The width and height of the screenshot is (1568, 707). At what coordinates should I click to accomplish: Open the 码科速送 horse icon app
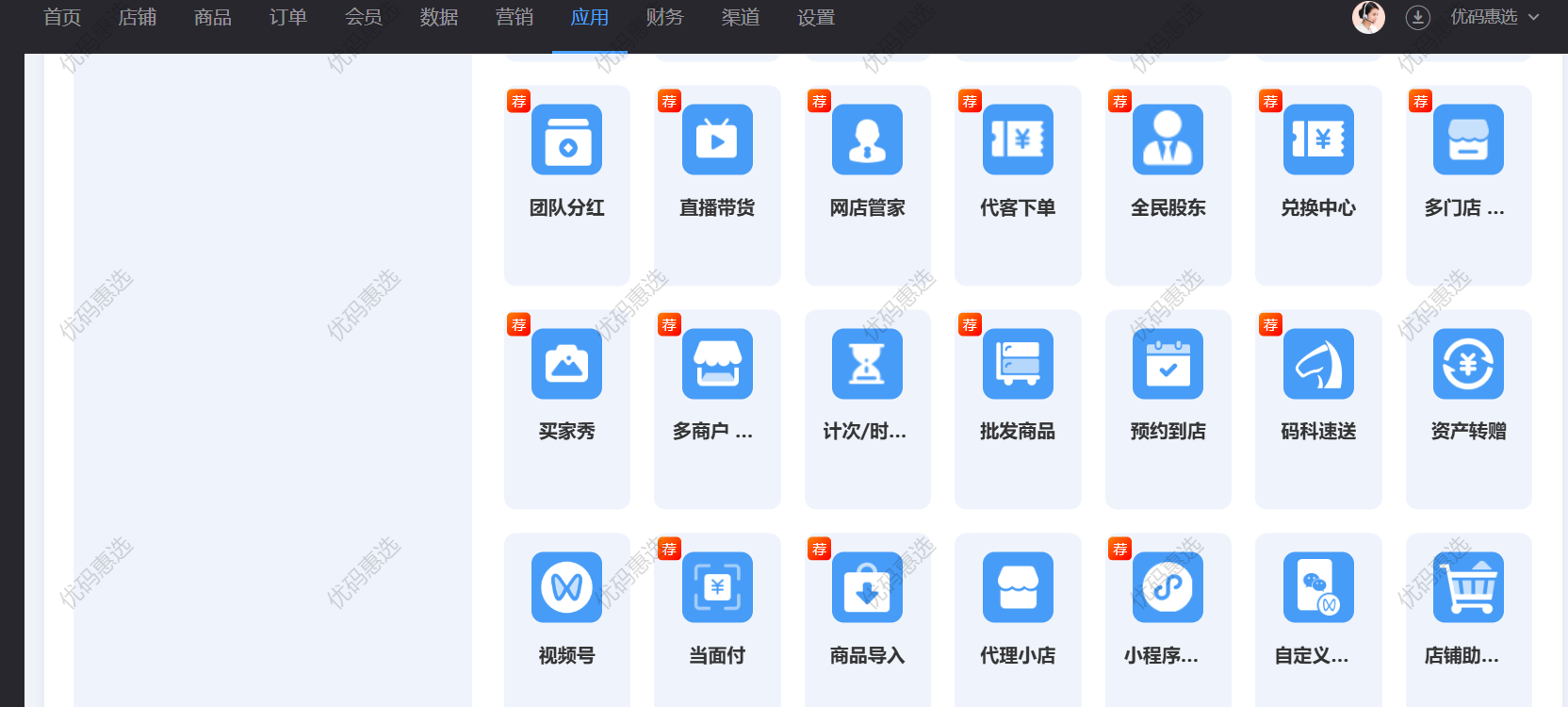[1318, 364]
